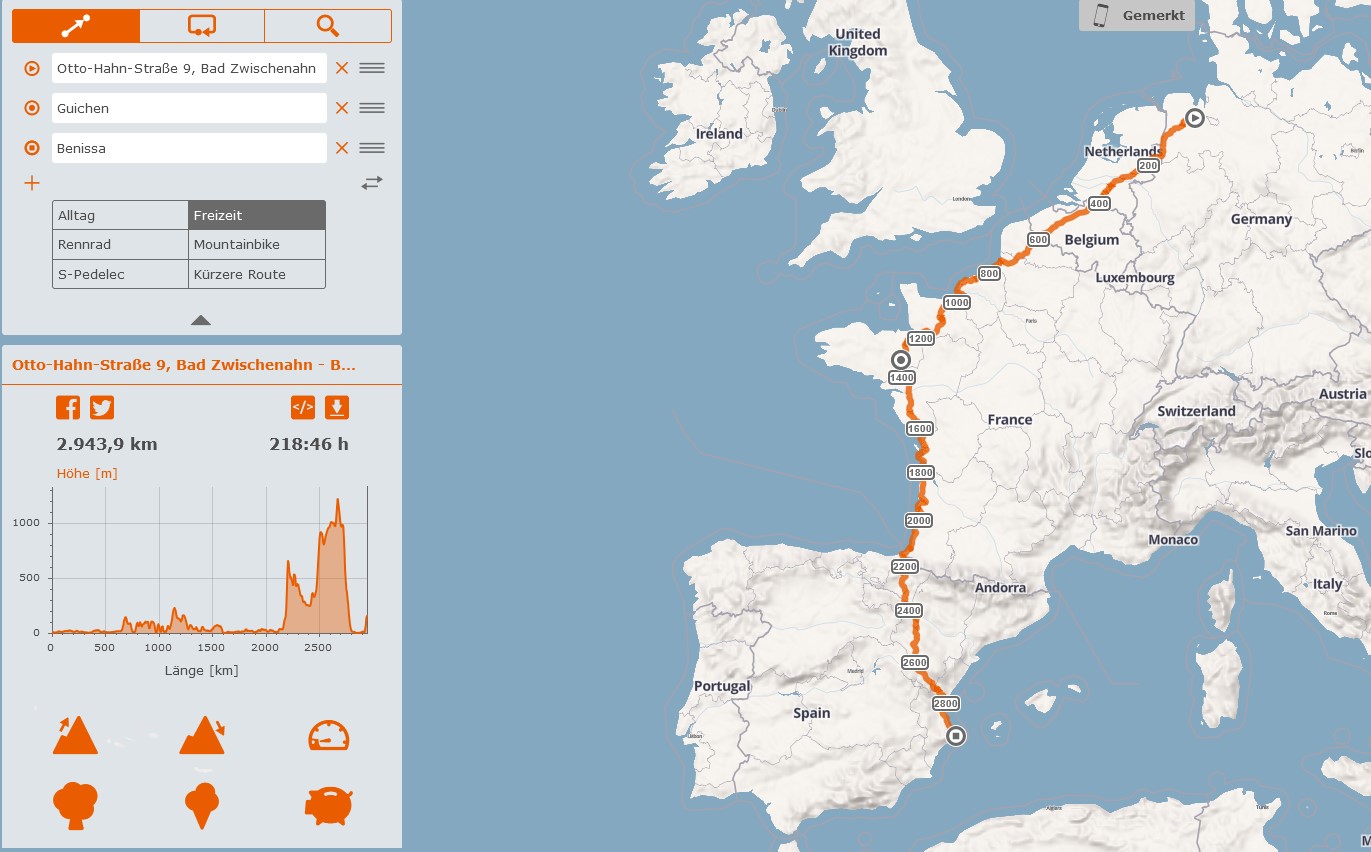Grab the reorder handle for Guichen
Viewport: 1371px width, 852px height.
[372, 108]
